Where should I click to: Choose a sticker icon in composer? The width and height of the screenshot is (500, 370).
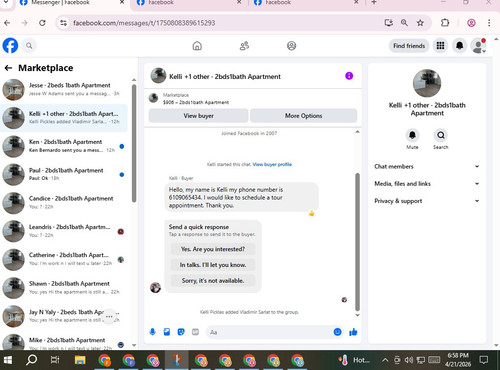point(181,332)
